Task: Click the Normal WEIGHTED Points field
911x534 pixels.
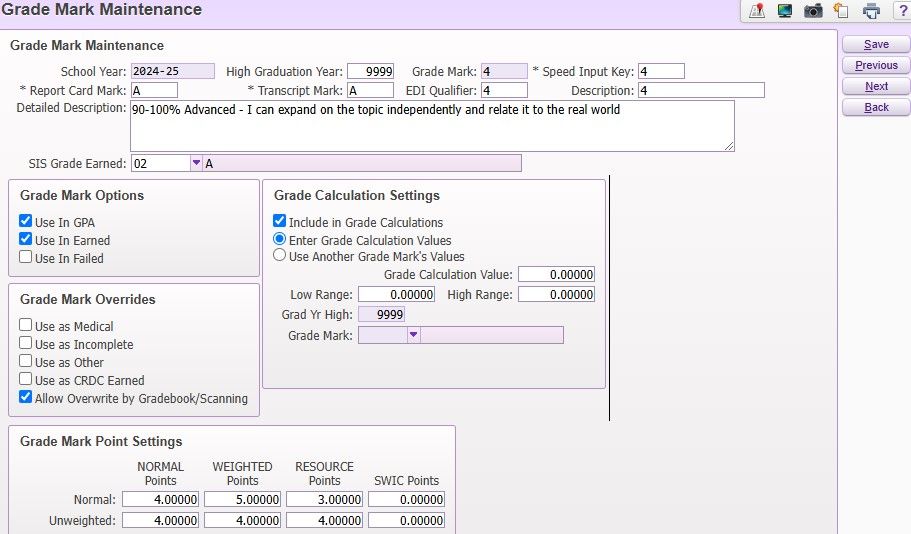Action: coord(243,499)
